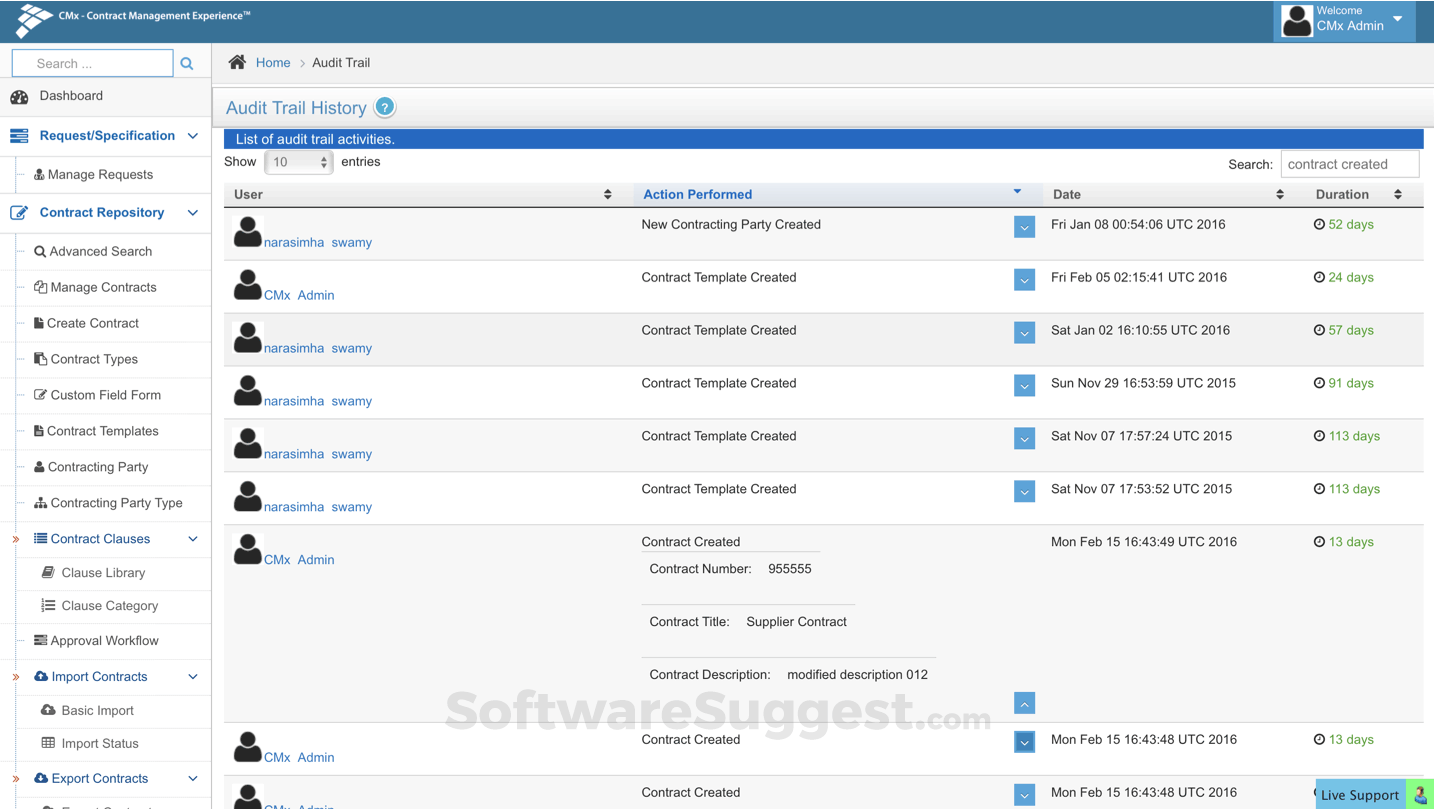Open Import Status via its grid icon
Viewport: 1435px width, 809px height.
[x=48, y=743]
